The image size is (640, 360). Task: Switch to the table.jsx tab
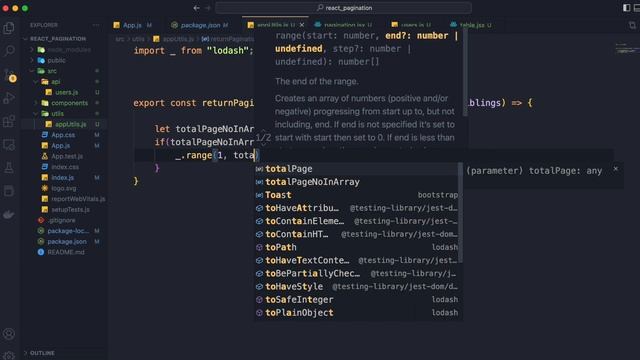pyautogui.click(x=471, y=25)
